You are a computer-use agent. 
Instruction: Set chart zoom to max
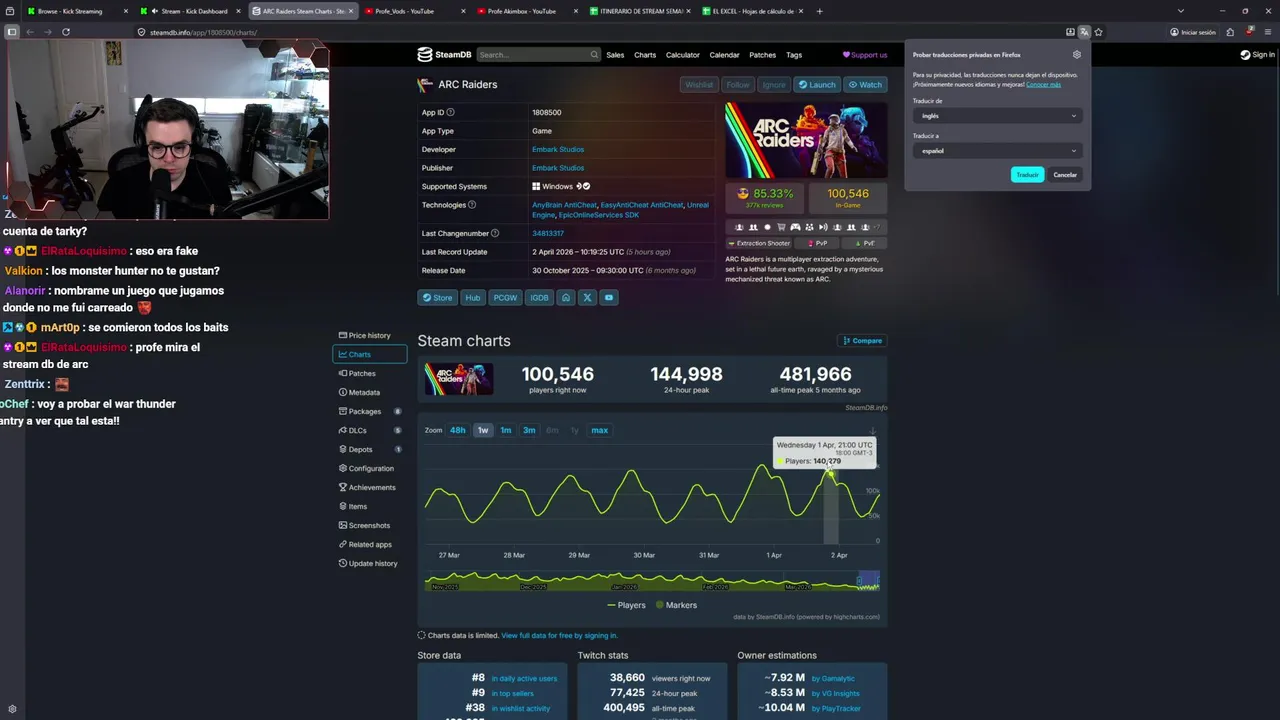(x=599, y=430)
